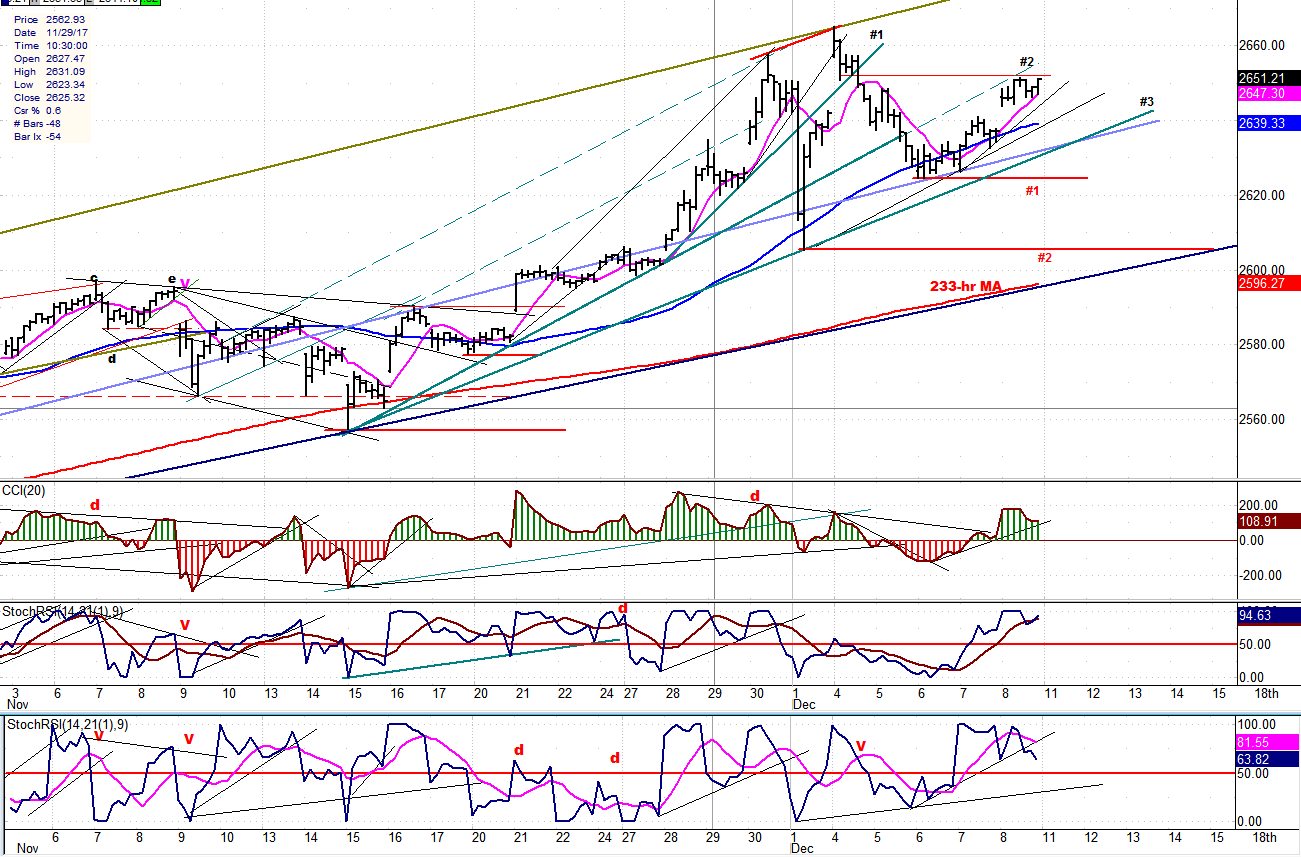Click the Price 2562.93 readout row
Image resolution: width=1301 pixels, height=857 pixels.
[x=50, y=20]
